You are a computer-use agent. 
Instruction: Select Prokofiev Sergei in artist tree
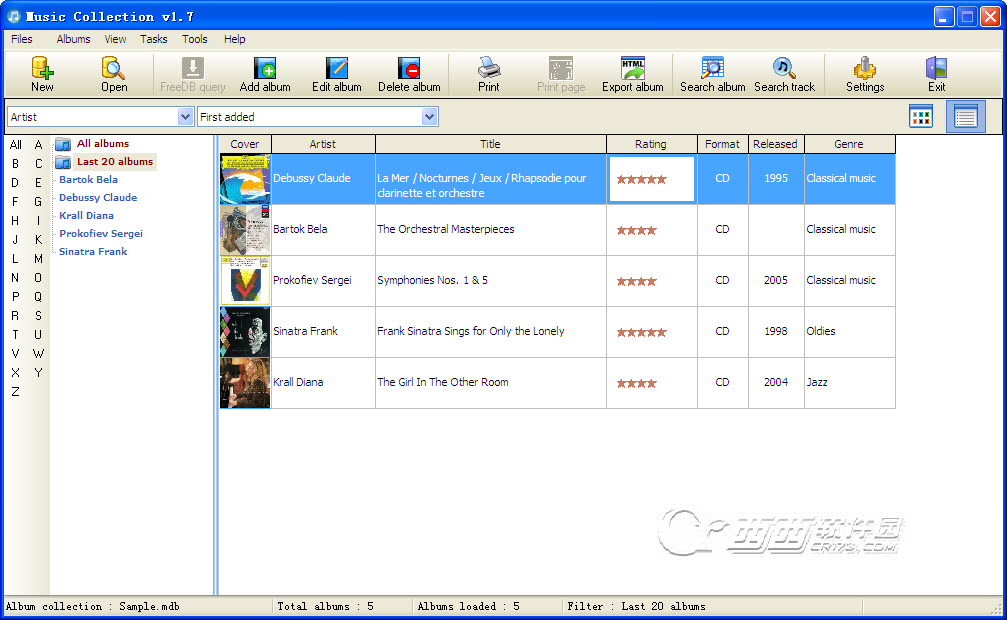[x=101, y=233]
